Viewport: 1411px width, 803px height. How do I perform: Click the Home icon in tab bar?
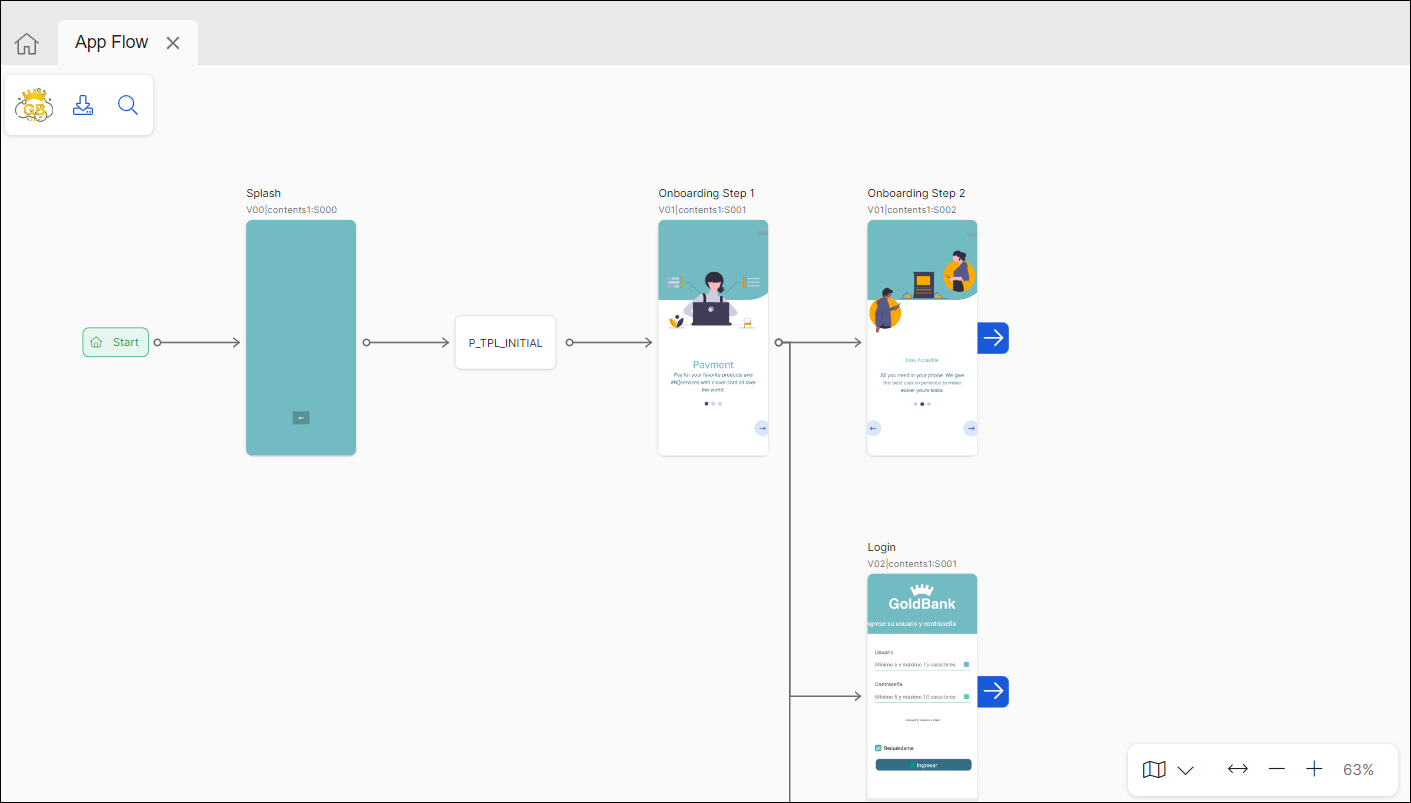27,44
